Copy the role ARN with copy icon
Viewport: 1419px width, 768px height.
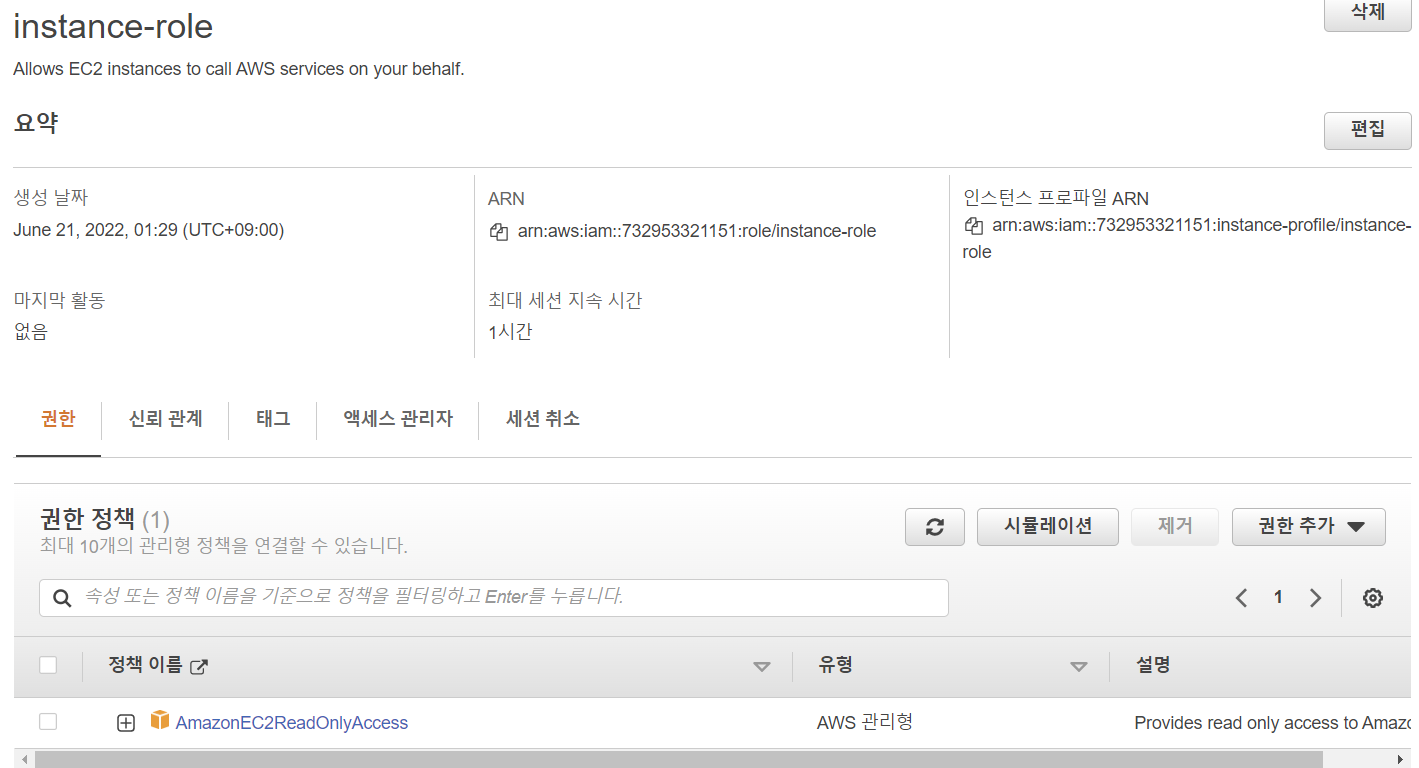coord(499,232)
